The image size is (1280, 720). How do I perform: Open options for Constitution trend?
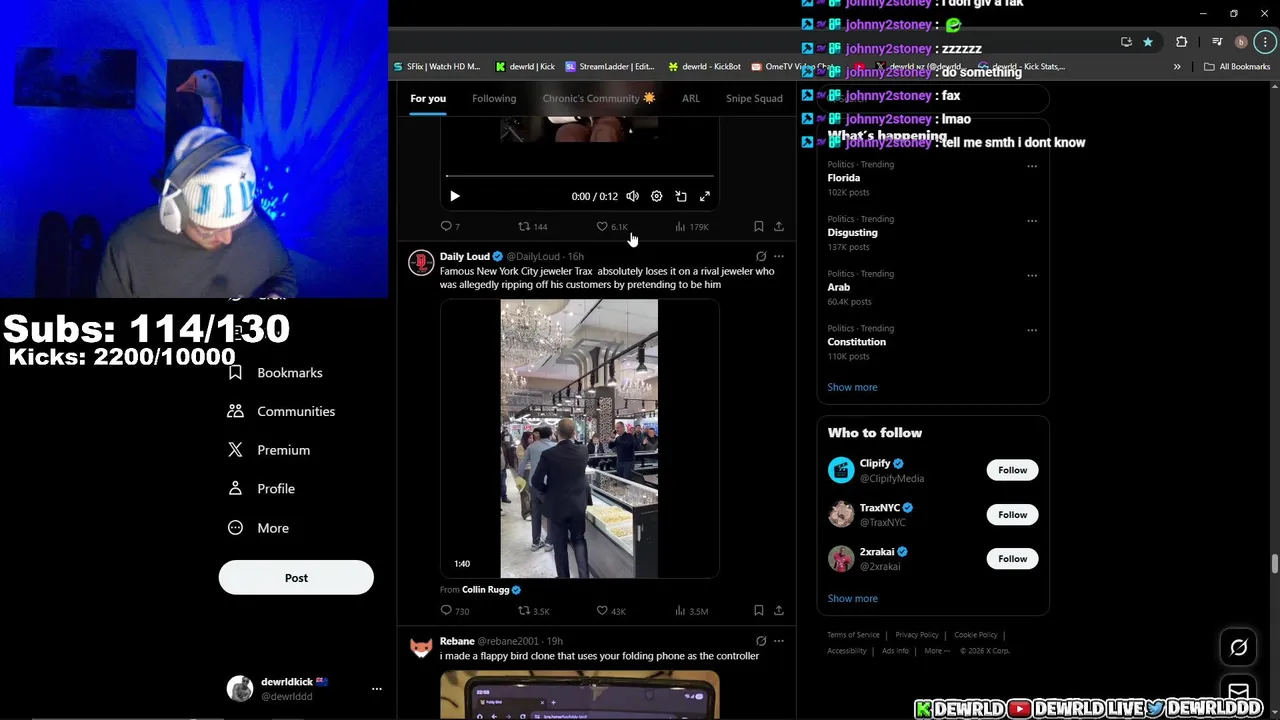click(x=1032, y=330)
